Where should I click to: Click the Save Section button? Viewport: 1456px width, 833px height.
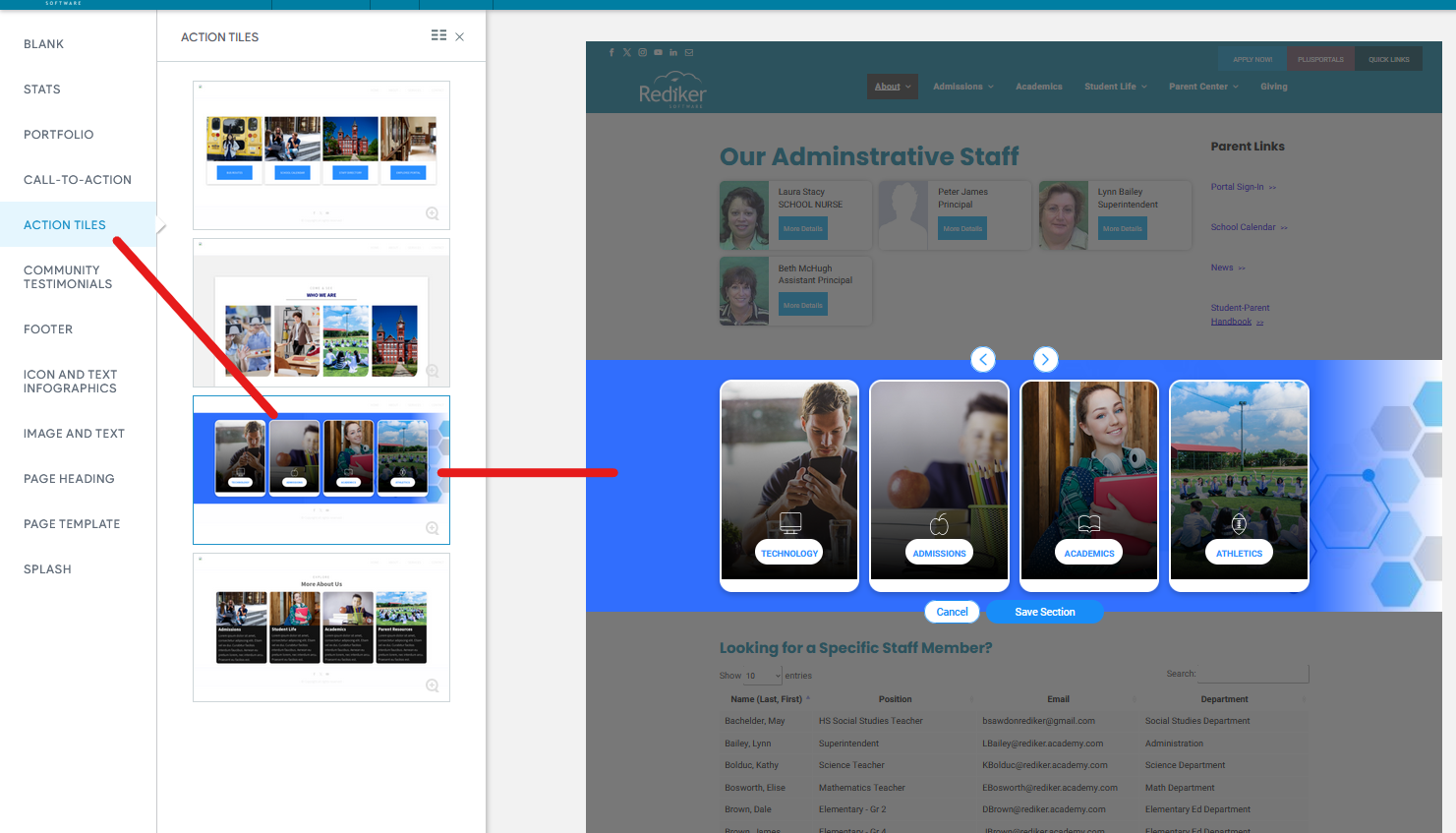point(1045,612)
